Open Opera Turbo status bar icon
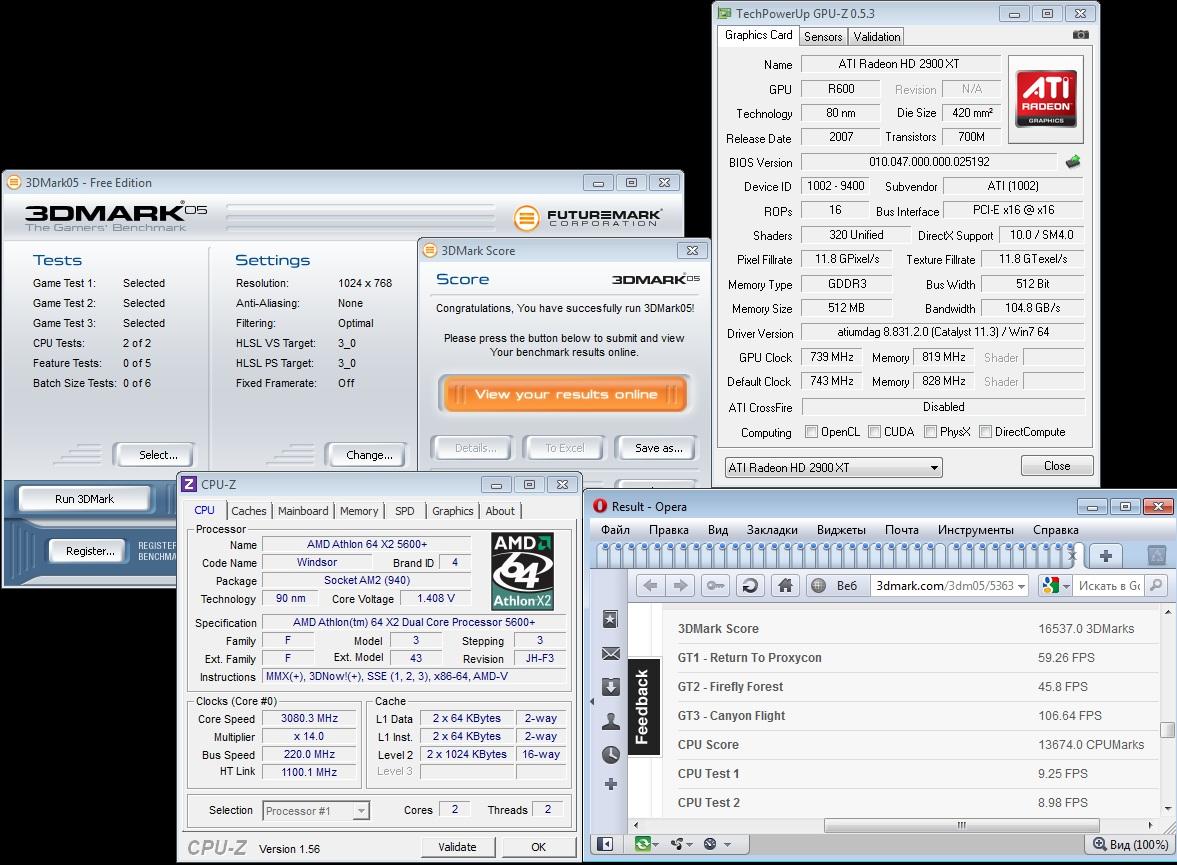This screenshot has width=1177, height=865. coord(710,844)
